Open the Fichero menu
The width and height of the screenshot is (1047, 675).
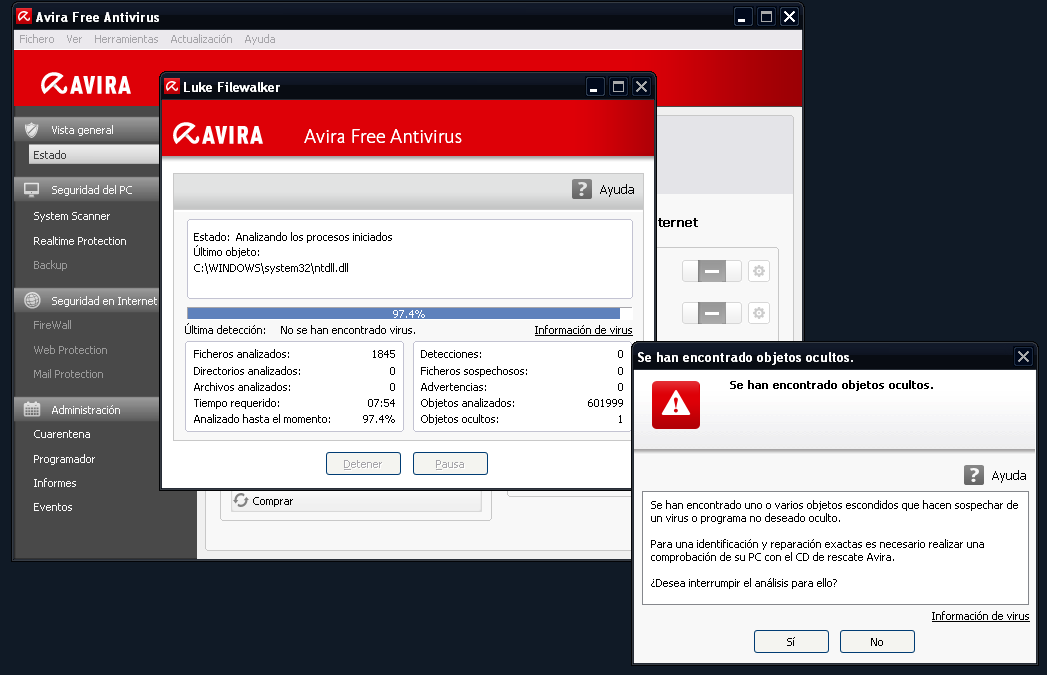click(x=37, y=39)
